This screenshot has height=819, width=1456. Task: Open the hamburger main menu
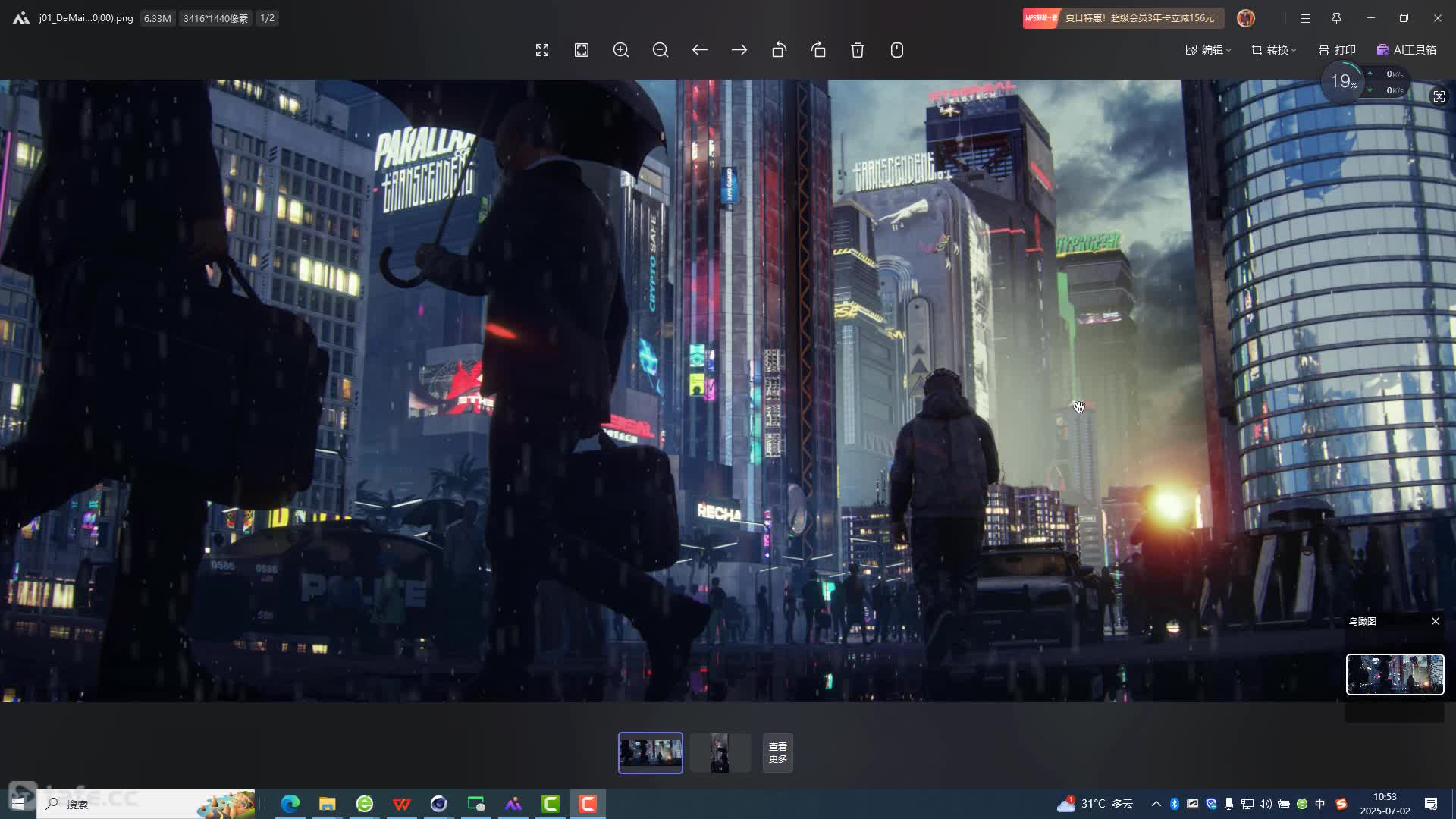(x=1306, y=18)
